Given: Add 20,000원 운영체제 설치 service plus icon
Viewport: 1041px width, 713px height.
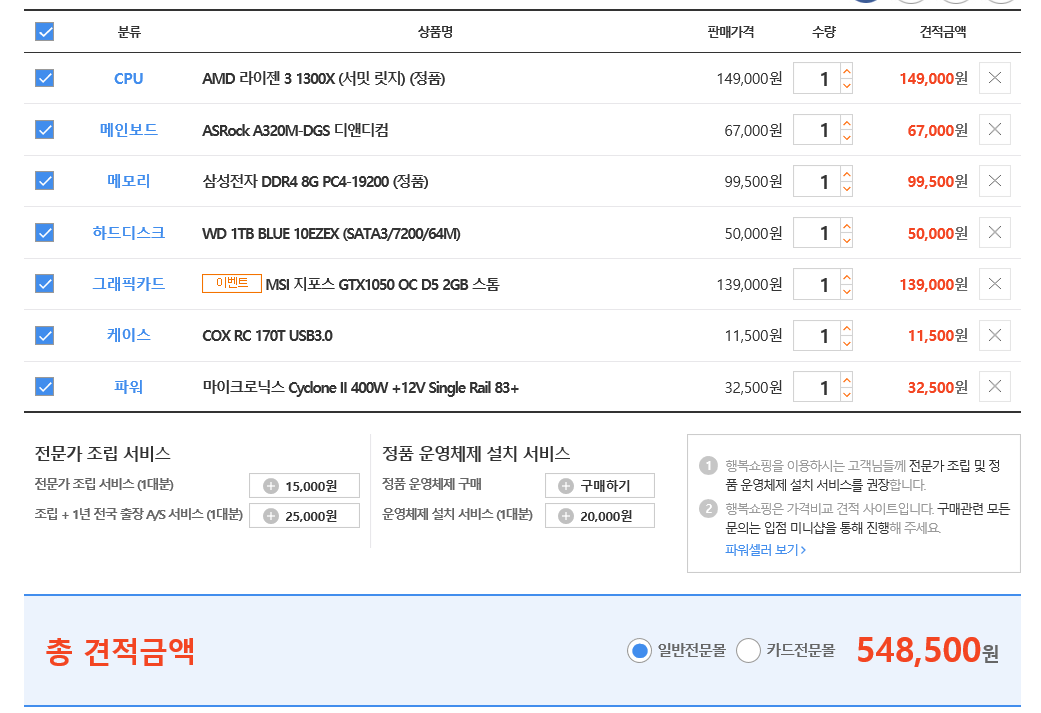Looking at the screenshot, I should point(566,516).
